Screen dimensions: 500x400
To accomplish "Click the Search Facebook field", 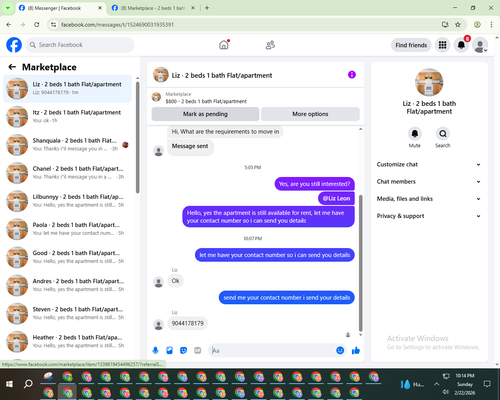I will pyautogui.click(x=80, y=45).
